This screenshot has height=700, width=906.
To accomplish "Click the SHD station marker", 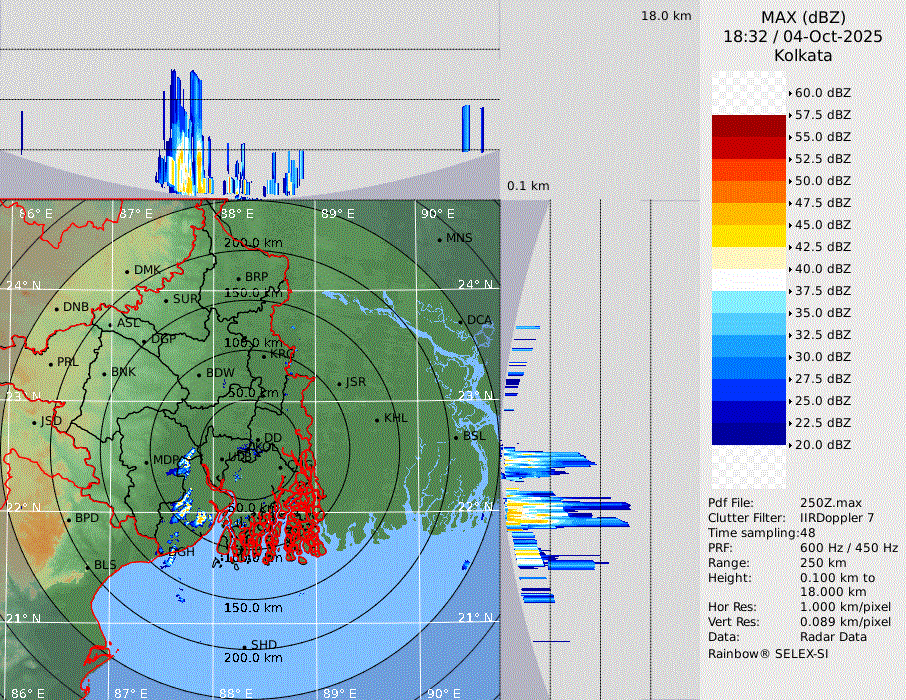I will pyautogui.click(x=244, y=646).
